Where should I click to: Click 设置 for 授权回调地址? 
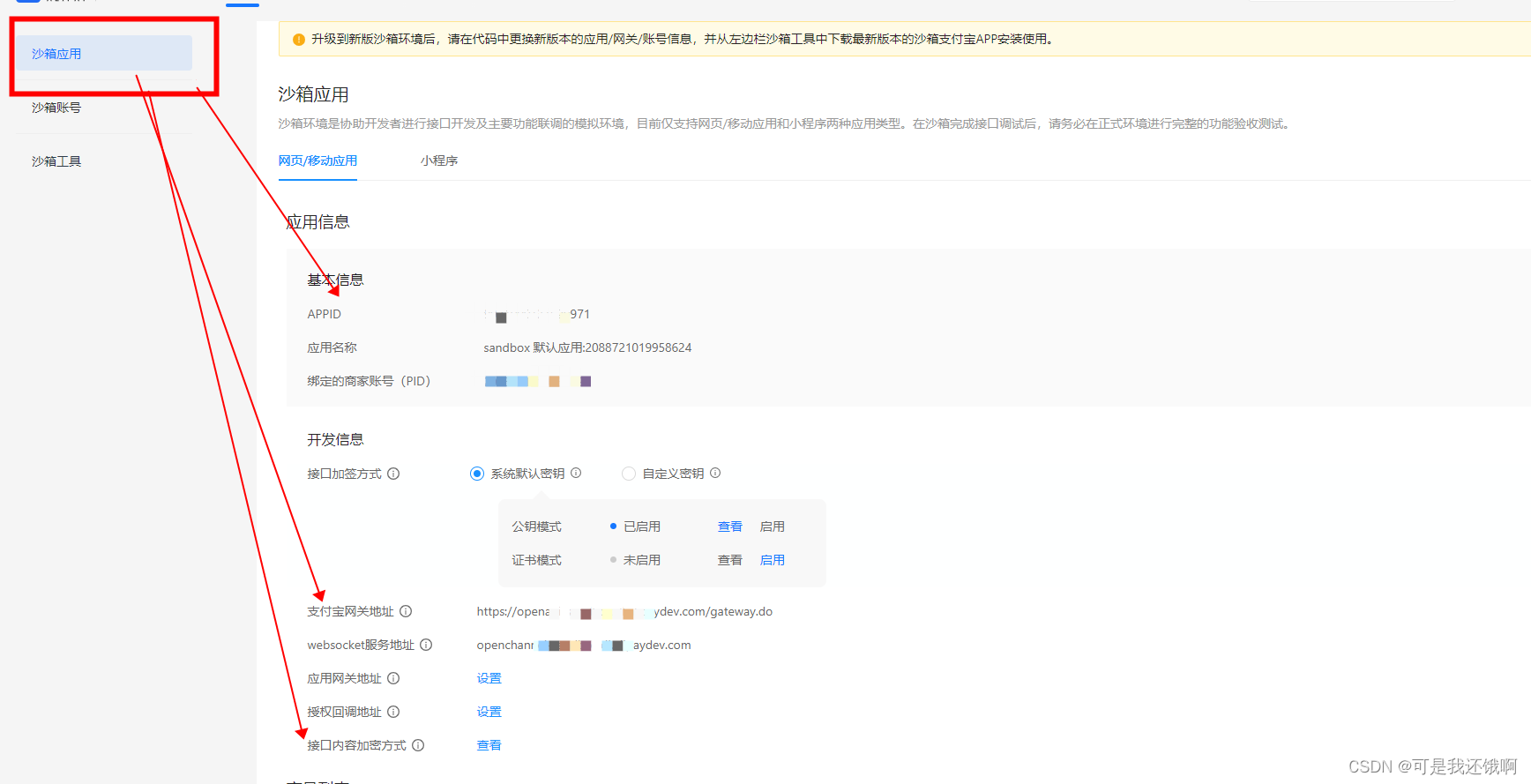click(x=489, y=712)
